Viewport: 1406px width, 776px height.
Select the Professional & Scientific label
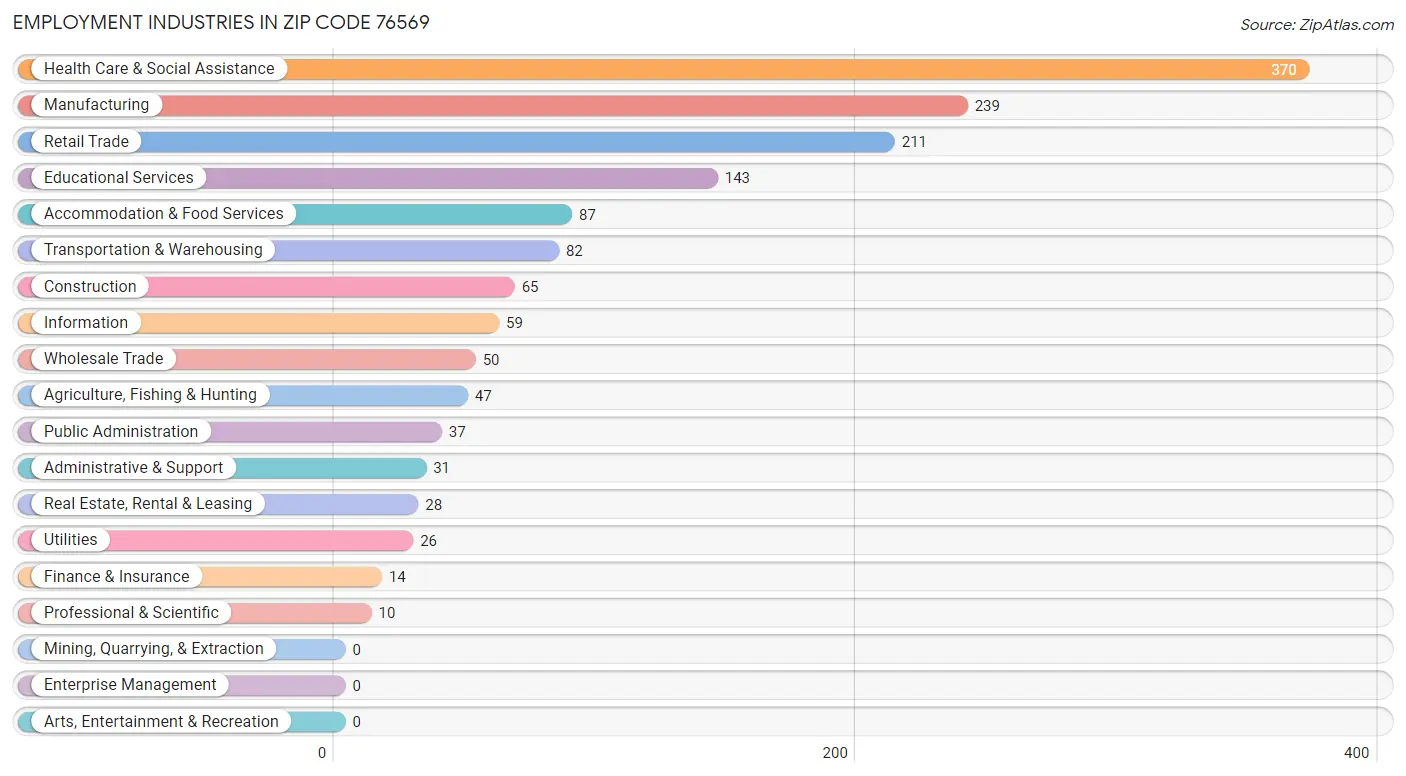[x=131, y=613]
